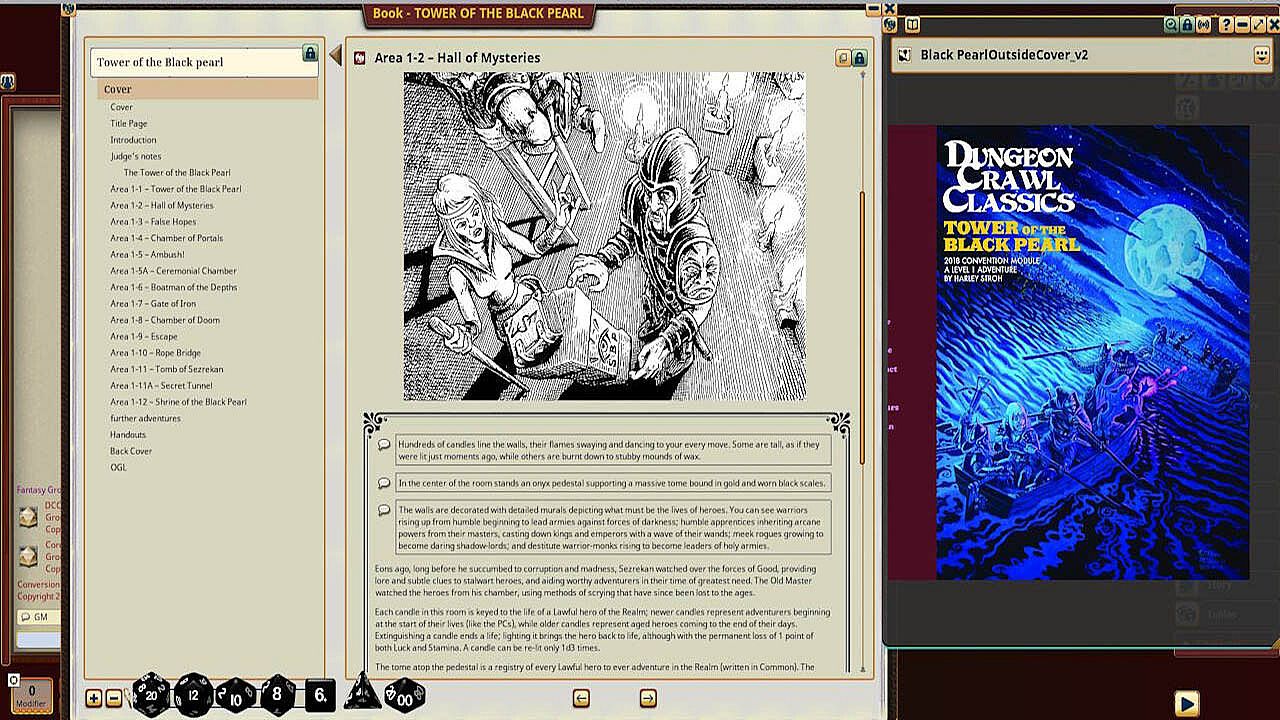Collapse the Cover section header
Viewport: 1280px width, 720px height.
208,89
